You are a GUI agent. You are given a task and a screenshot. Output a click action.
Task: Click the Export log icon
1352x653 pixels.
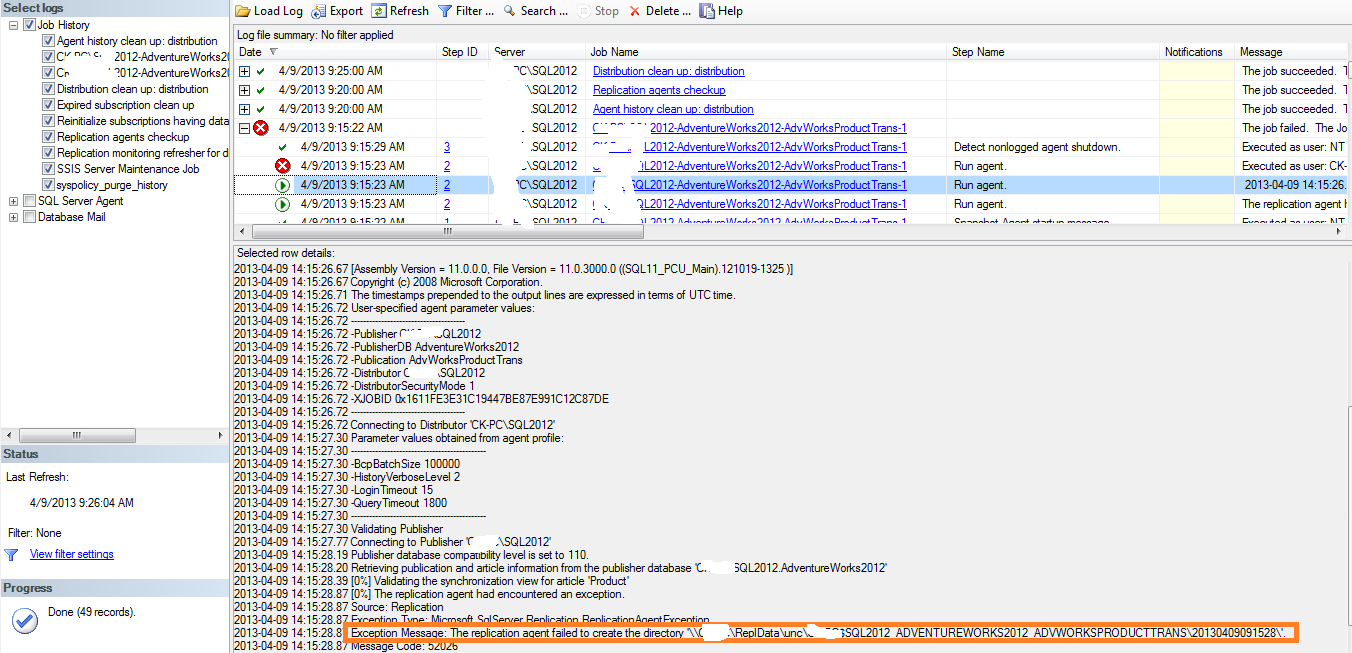(336, 11)
